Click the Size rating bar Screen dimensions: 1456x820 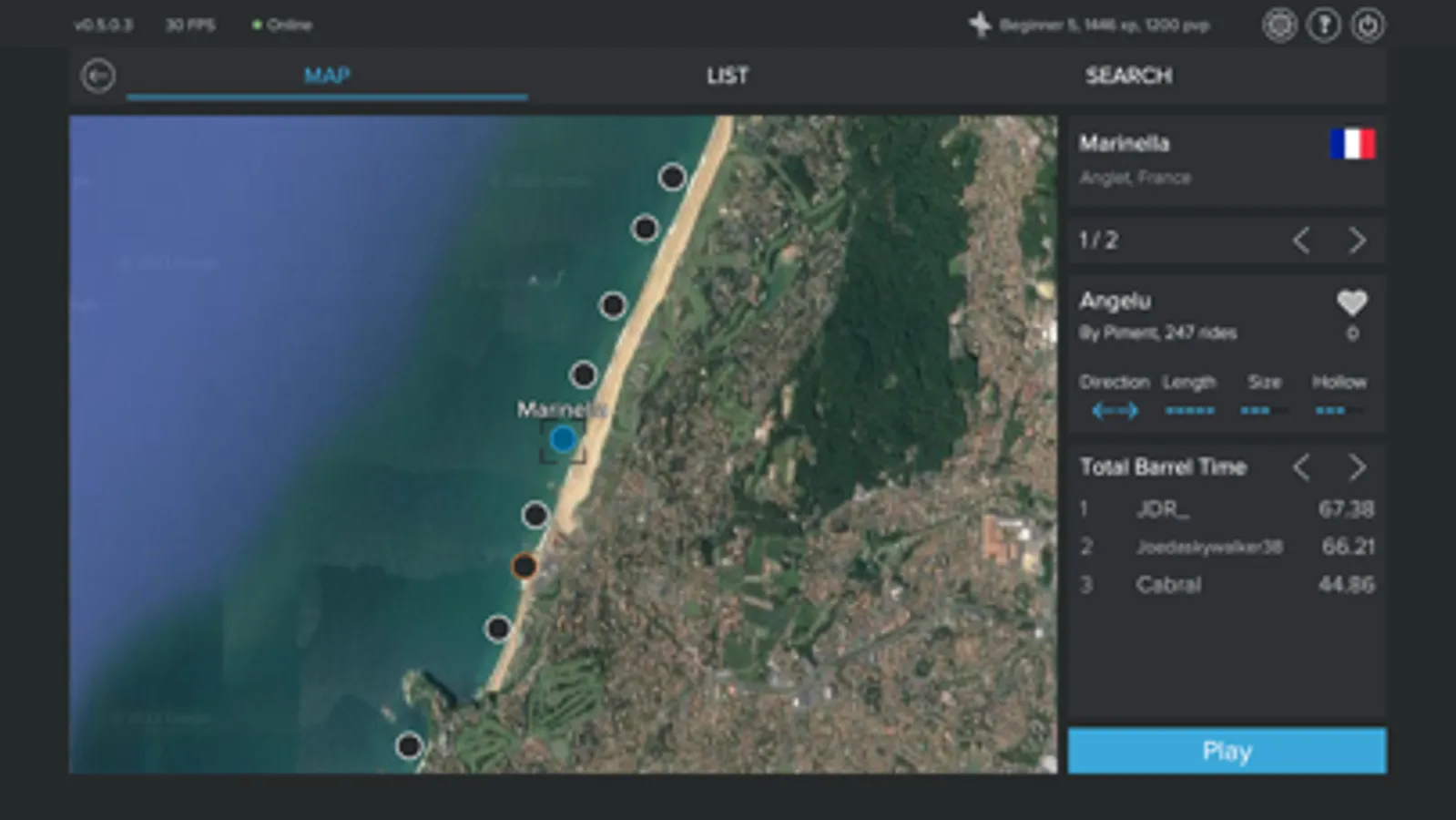pos(1264,411)
